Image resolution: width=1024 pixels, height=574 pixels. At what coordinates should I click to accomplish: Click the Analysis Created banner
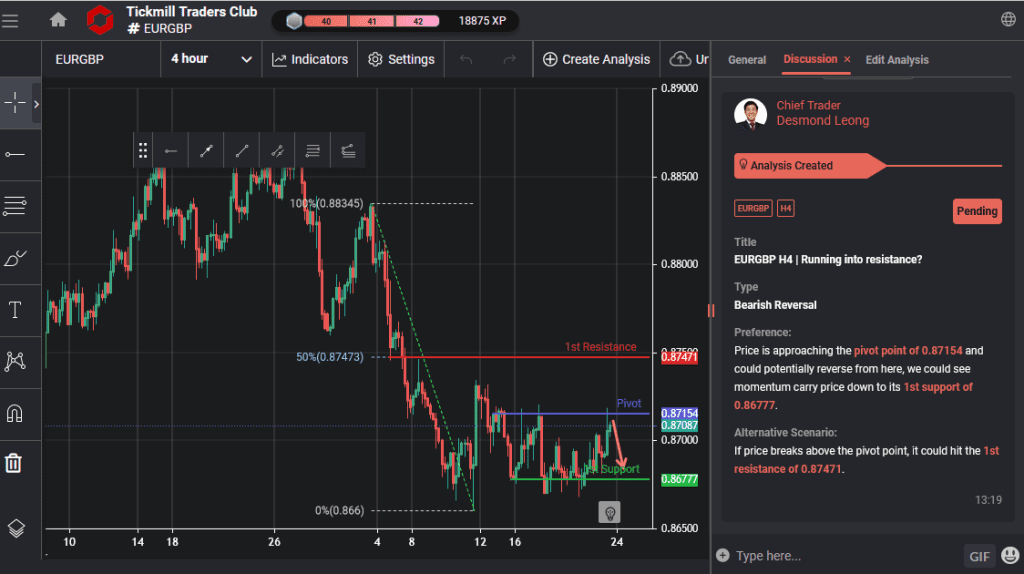coord(808,165)
